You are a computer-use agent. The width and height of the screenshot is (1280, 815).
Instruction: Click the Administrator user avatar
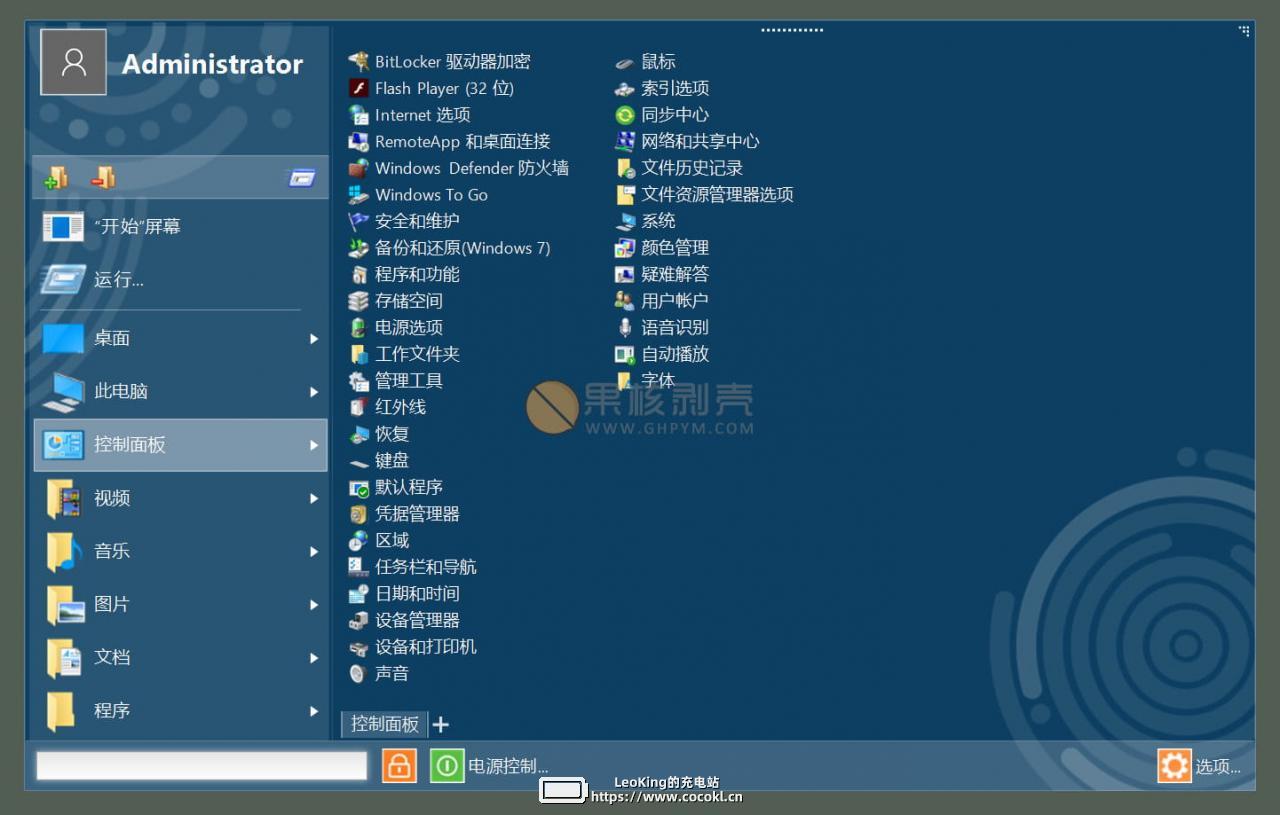coord(73,62)
